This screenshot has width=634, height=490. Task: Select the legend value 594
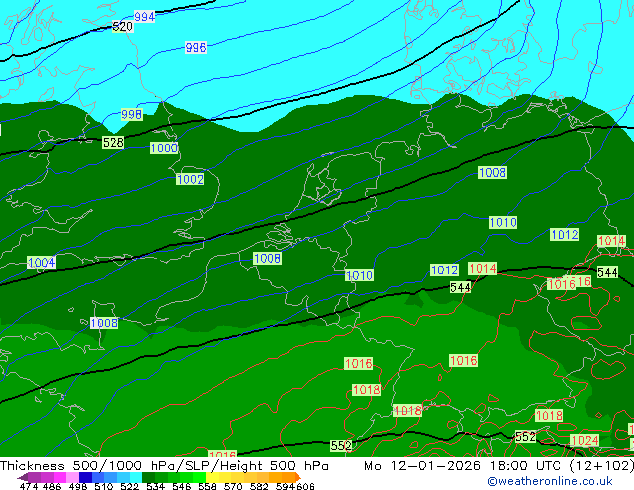point(285,486)
